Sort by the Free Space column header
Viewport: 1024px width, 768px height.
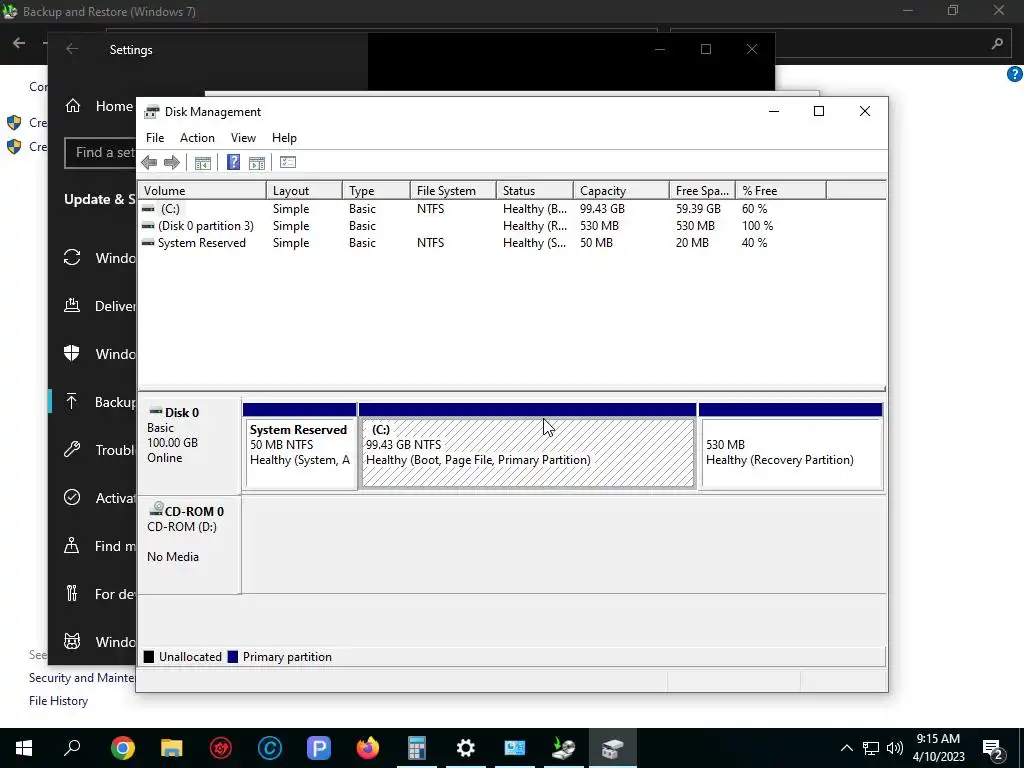point(702,191)
